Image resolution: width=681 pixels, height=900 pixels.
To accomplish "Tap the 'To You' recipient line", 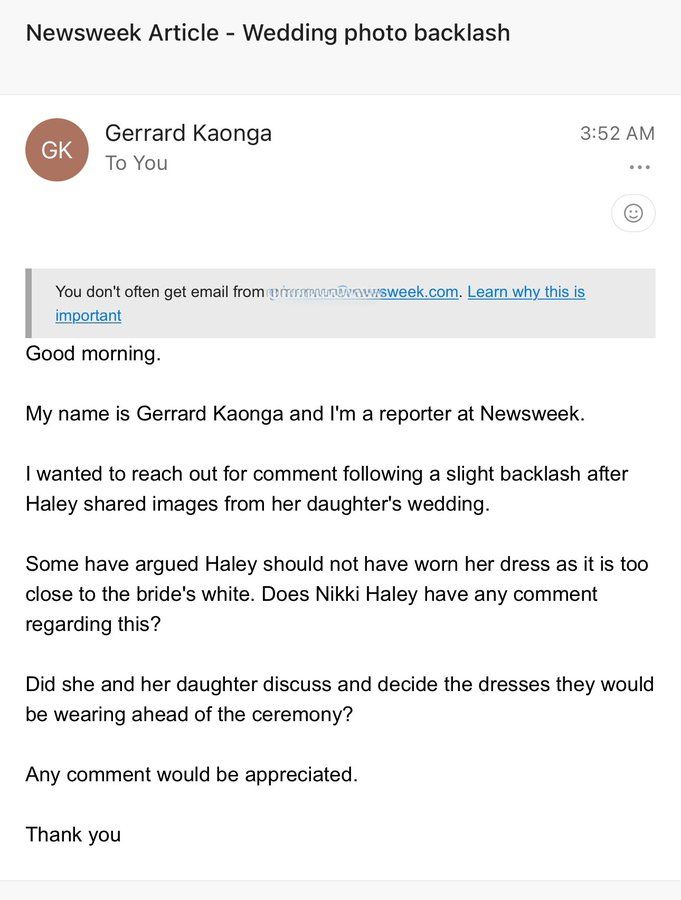I will coord(136,163).
